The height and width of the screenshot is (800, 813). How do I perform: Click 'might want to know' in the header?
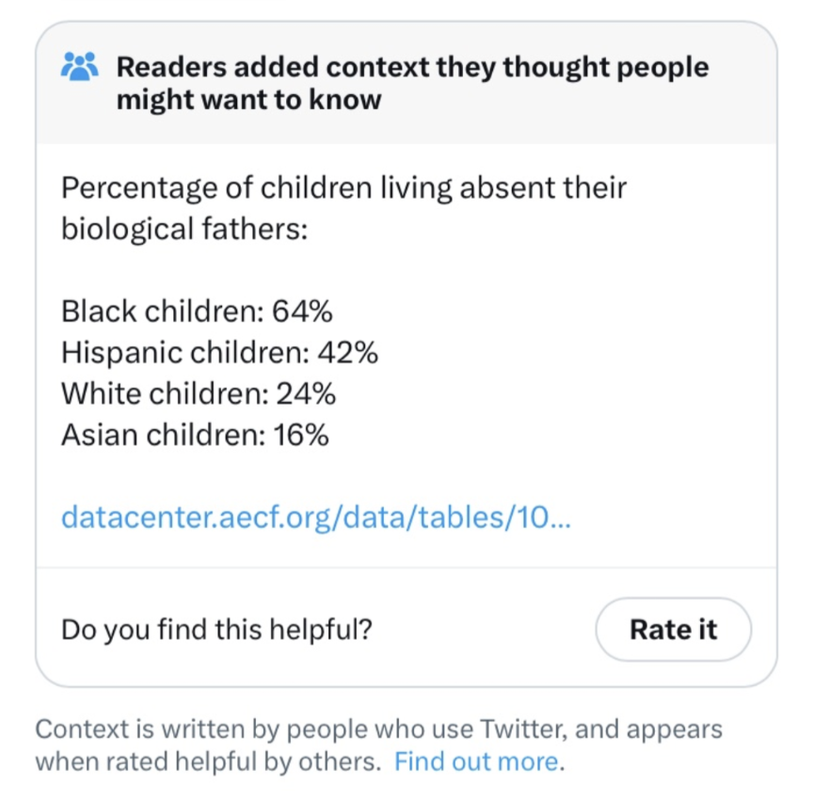point(248,100)
